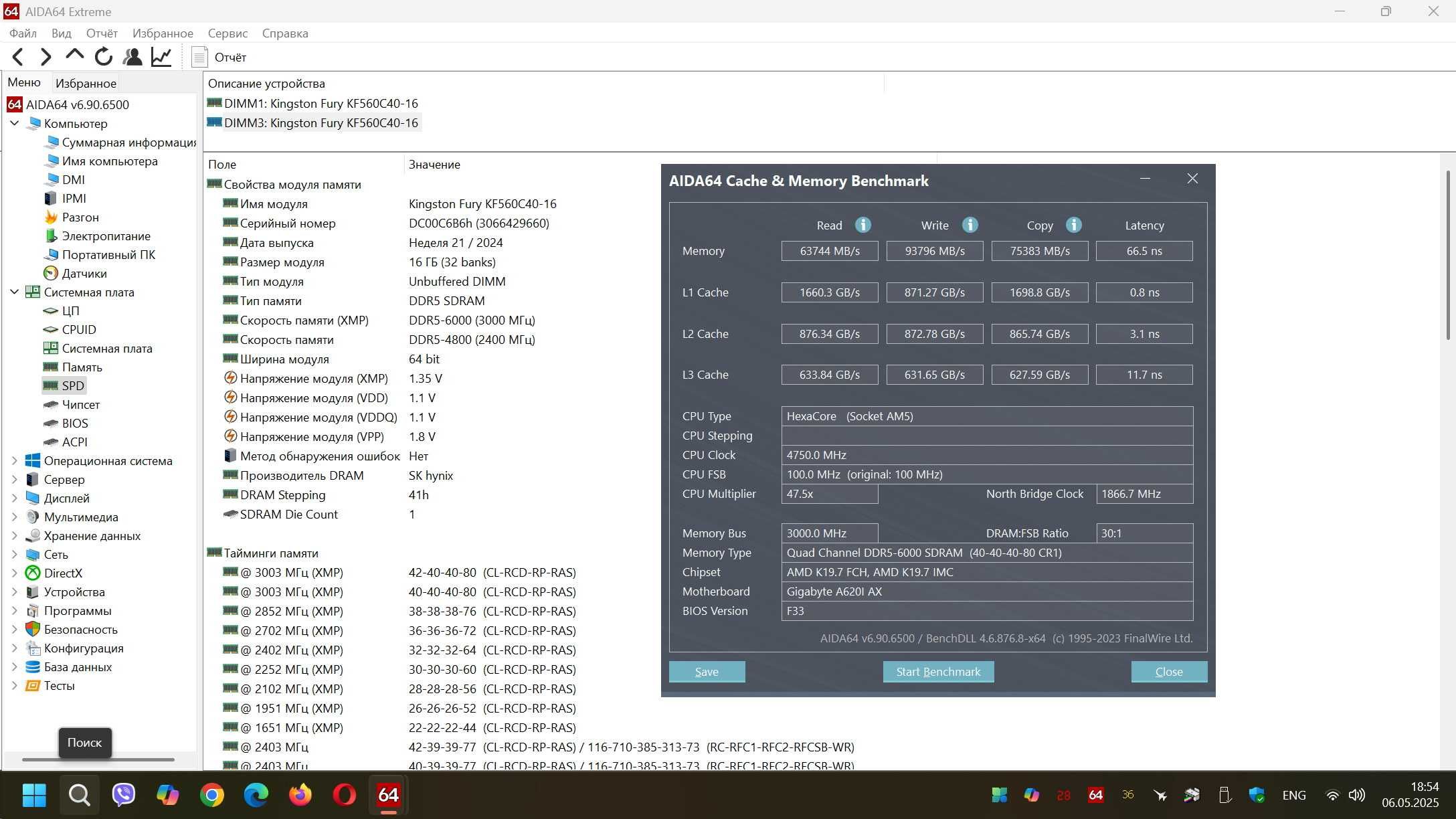
Task: Refresh the AIDA64 page
Action: click(103, 57)
